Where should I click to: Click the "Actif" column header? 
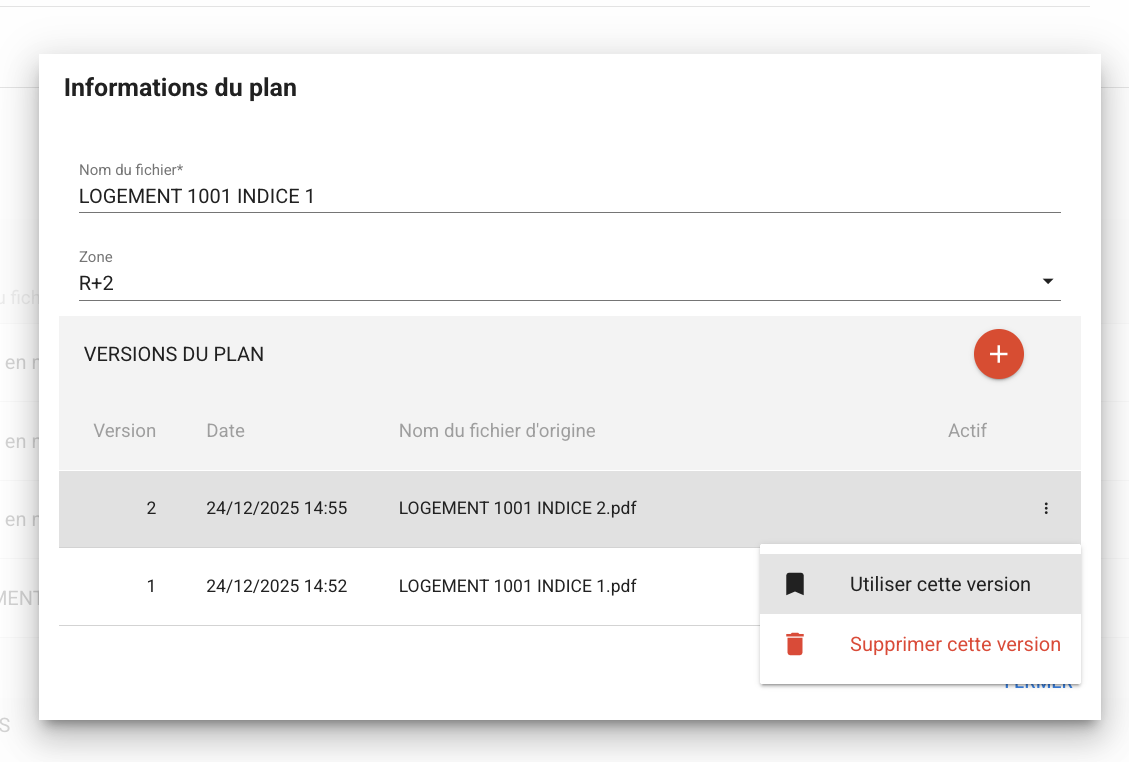point(967,431)
